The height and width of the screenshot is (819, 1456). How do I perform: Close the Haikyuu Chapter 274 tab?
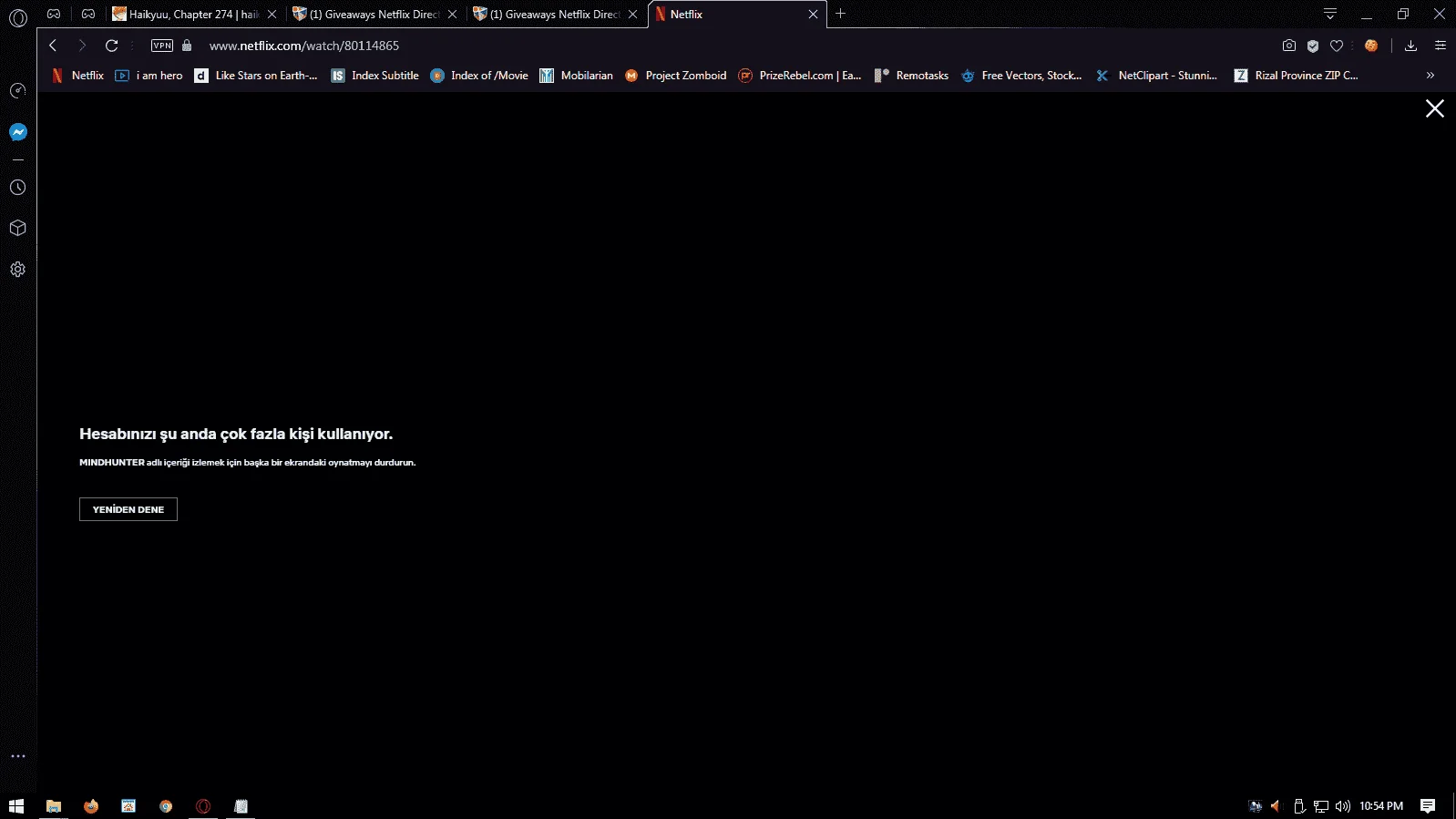272,14
